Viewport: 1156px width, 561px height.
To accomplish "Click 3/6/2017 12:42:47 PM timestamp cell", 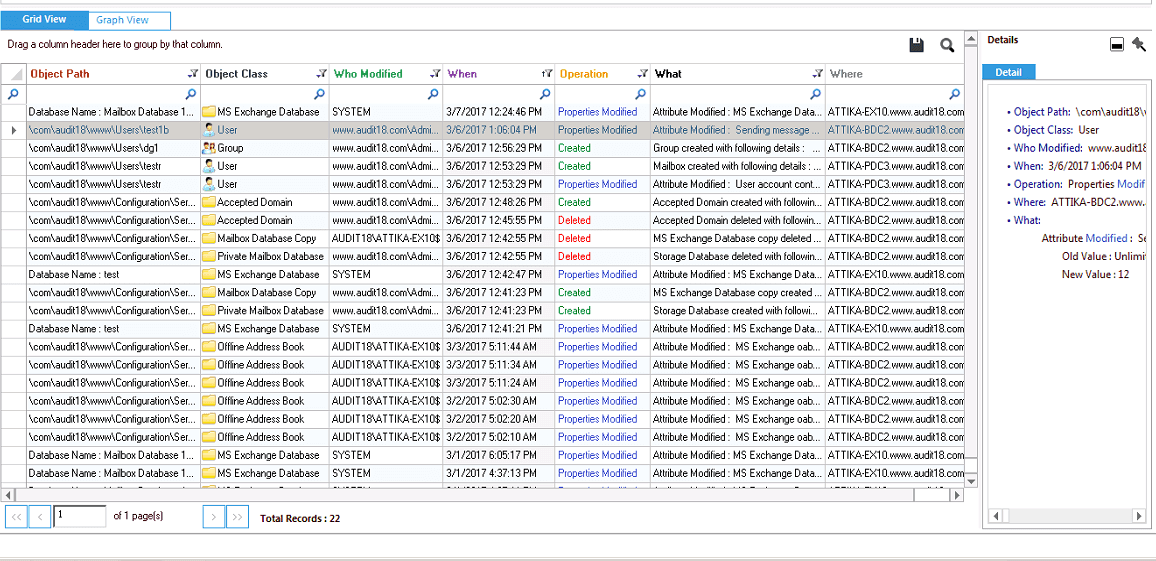I will point(499,274).
